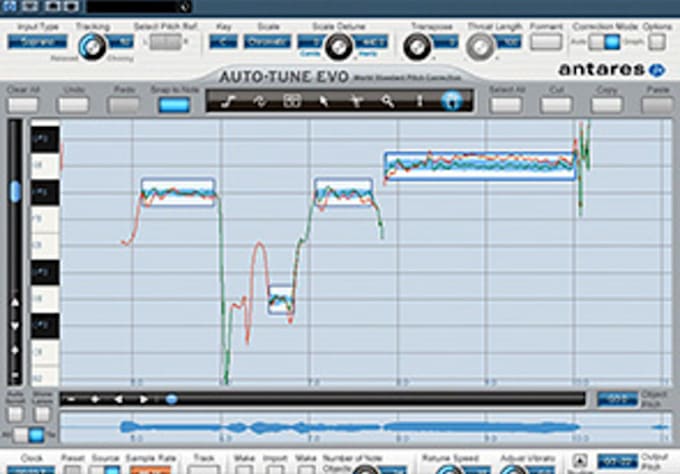Select the Line drawing tool

point(229,101)
